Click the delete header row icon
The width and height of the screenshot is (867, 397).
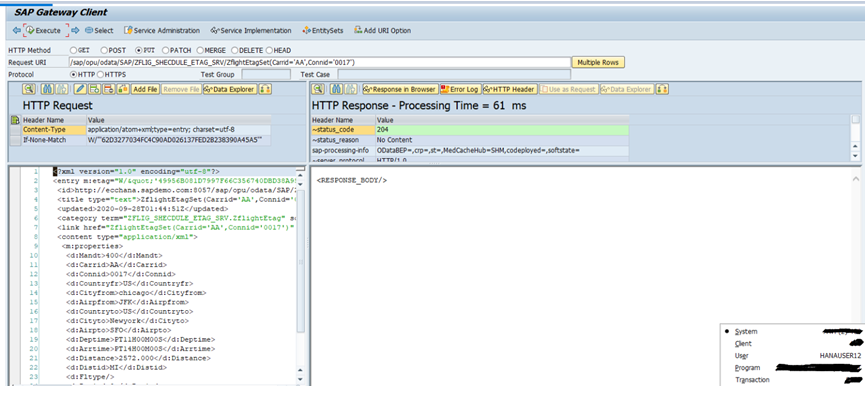point(108,89)
